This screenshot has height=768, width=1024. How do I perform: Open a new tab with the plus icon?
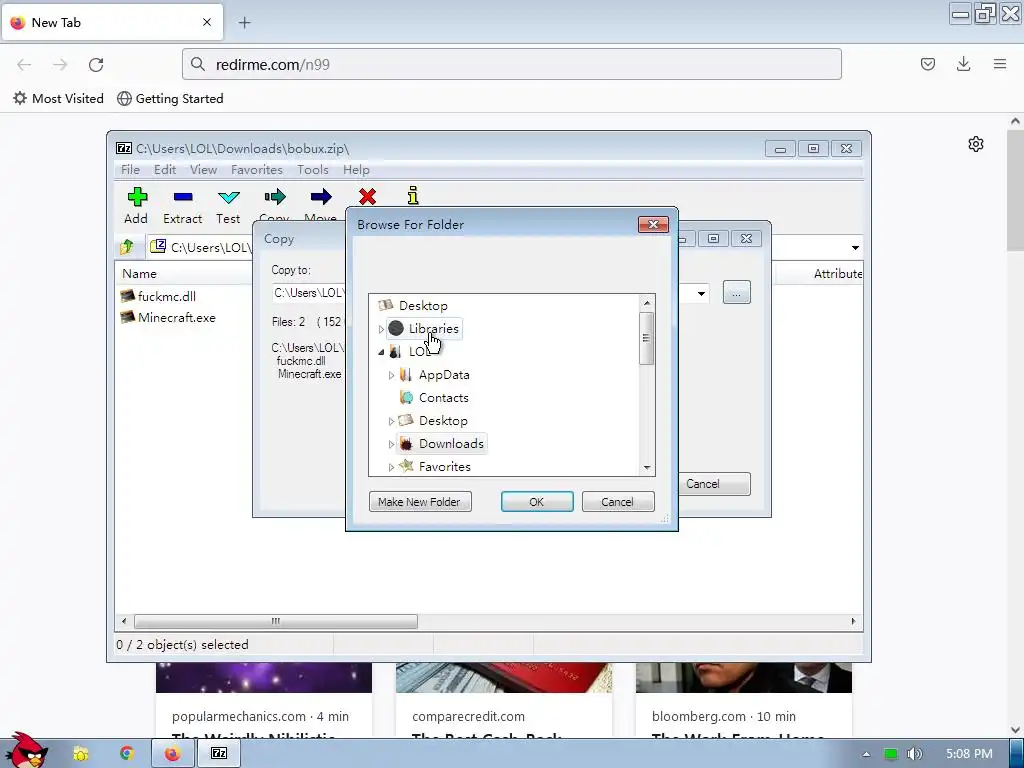tap(244, 23)
